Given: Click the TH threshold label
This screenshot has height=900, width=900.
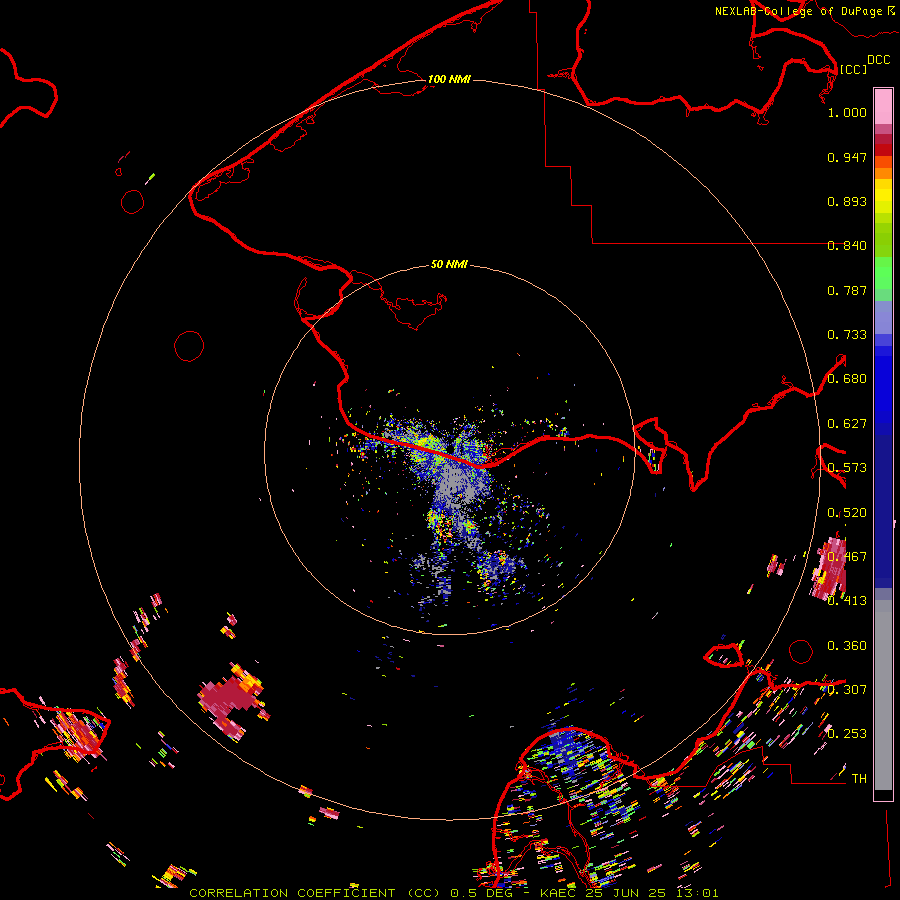Looking at the screenshot, I should pyautogui.click(x=859, y=779).
